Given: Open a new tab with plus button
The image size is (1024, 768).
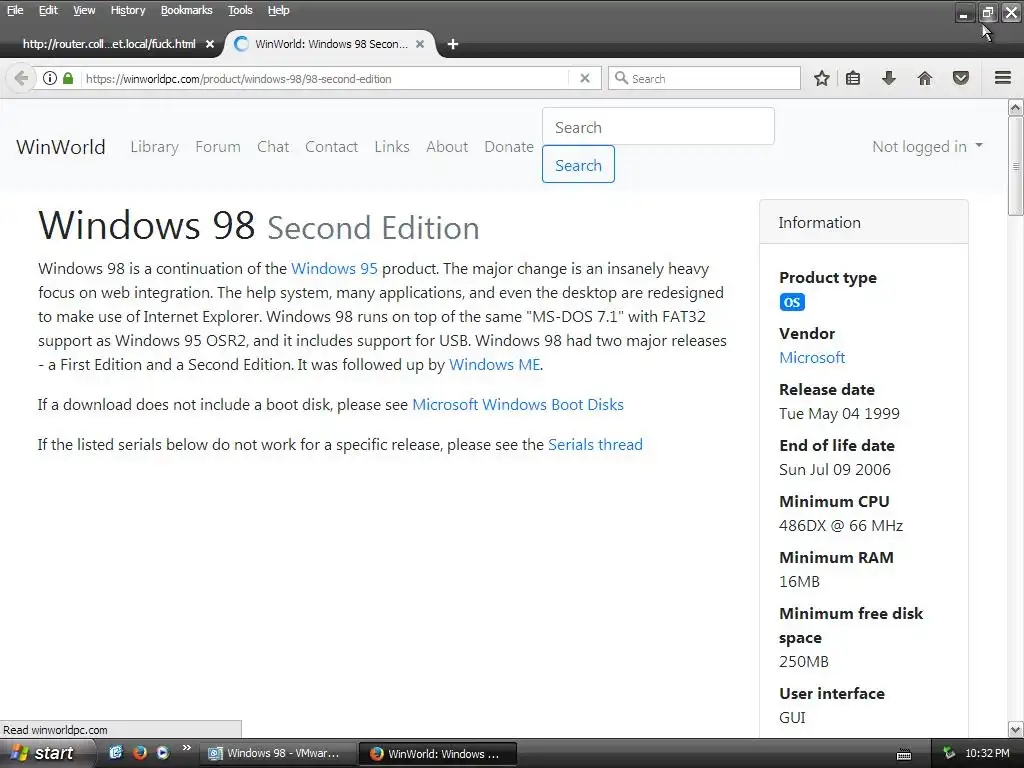Looking at the screenshot, I should pos(453,44).
